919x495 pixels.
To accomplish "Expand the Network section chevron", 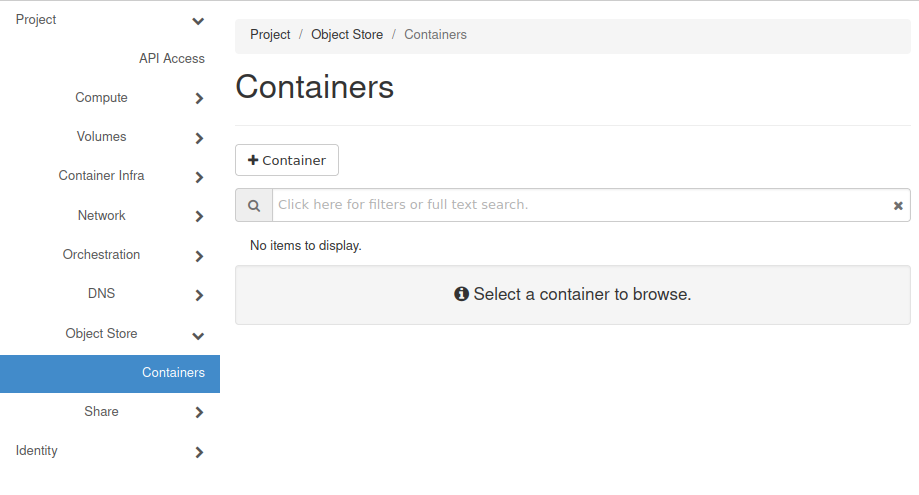I will pos(199,216).
